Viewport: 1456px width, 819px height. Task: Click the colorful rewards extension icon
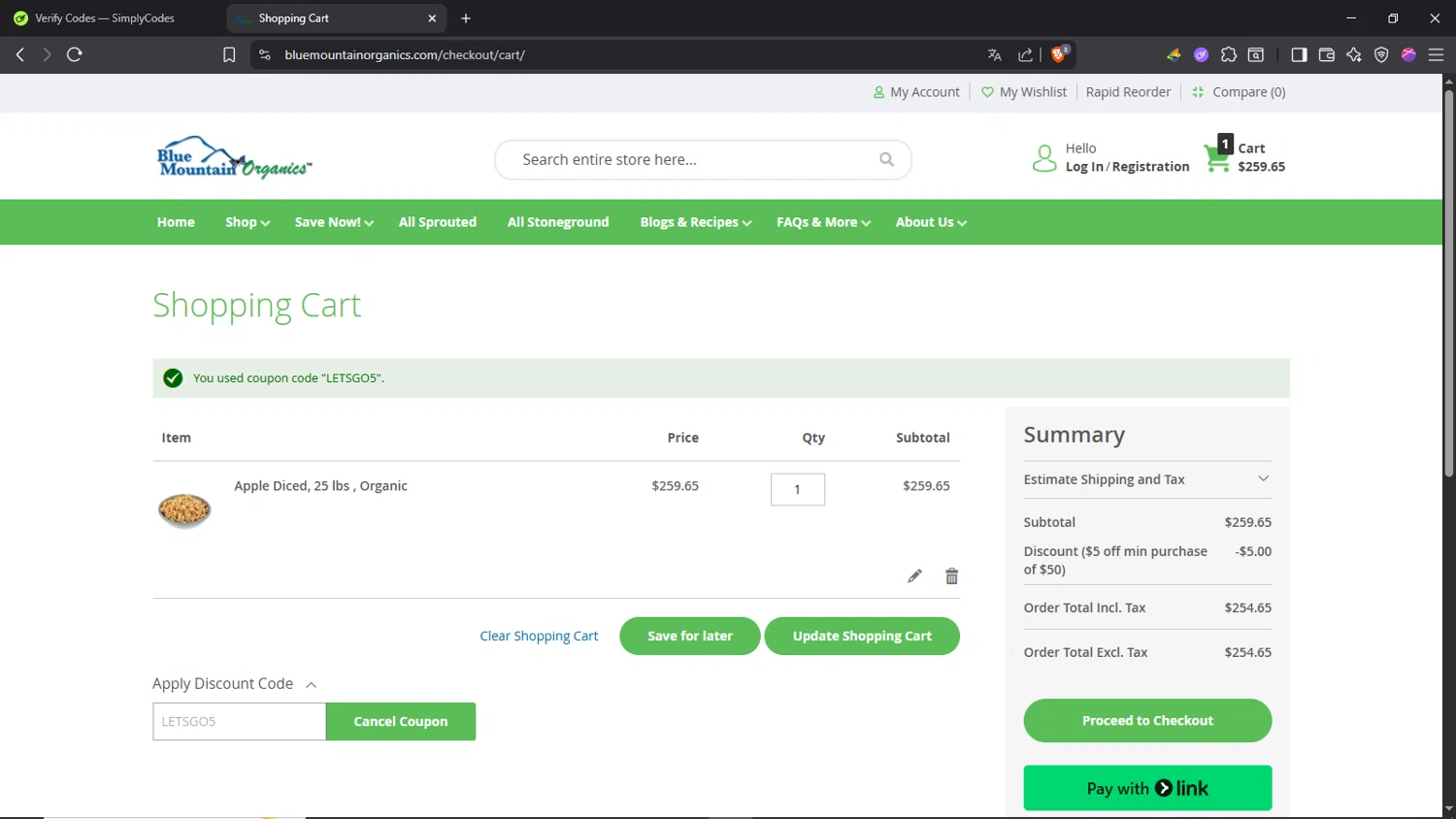click(x=1174, y=55)
